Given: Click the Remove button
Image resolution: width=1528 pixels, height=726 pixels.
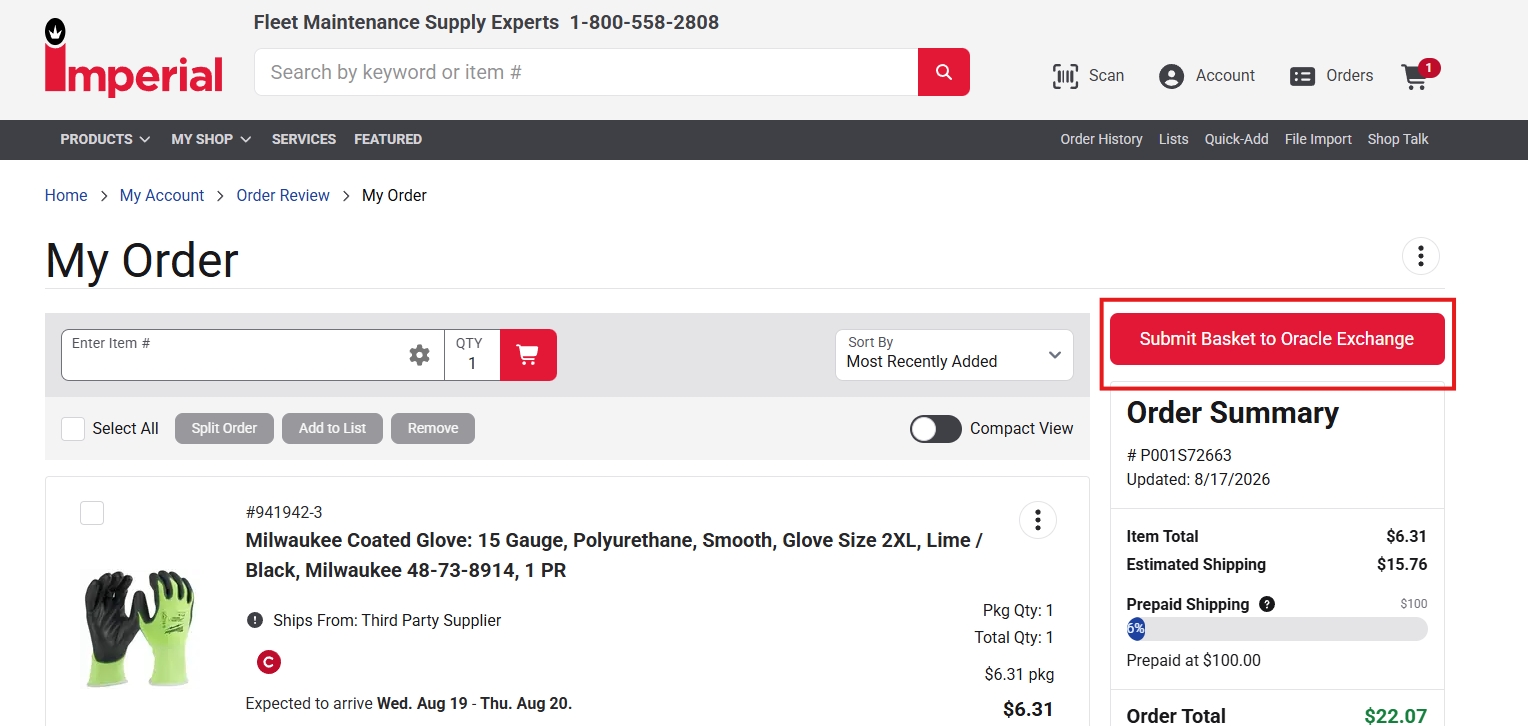Looking at the screenshot, I should (433, 428).
